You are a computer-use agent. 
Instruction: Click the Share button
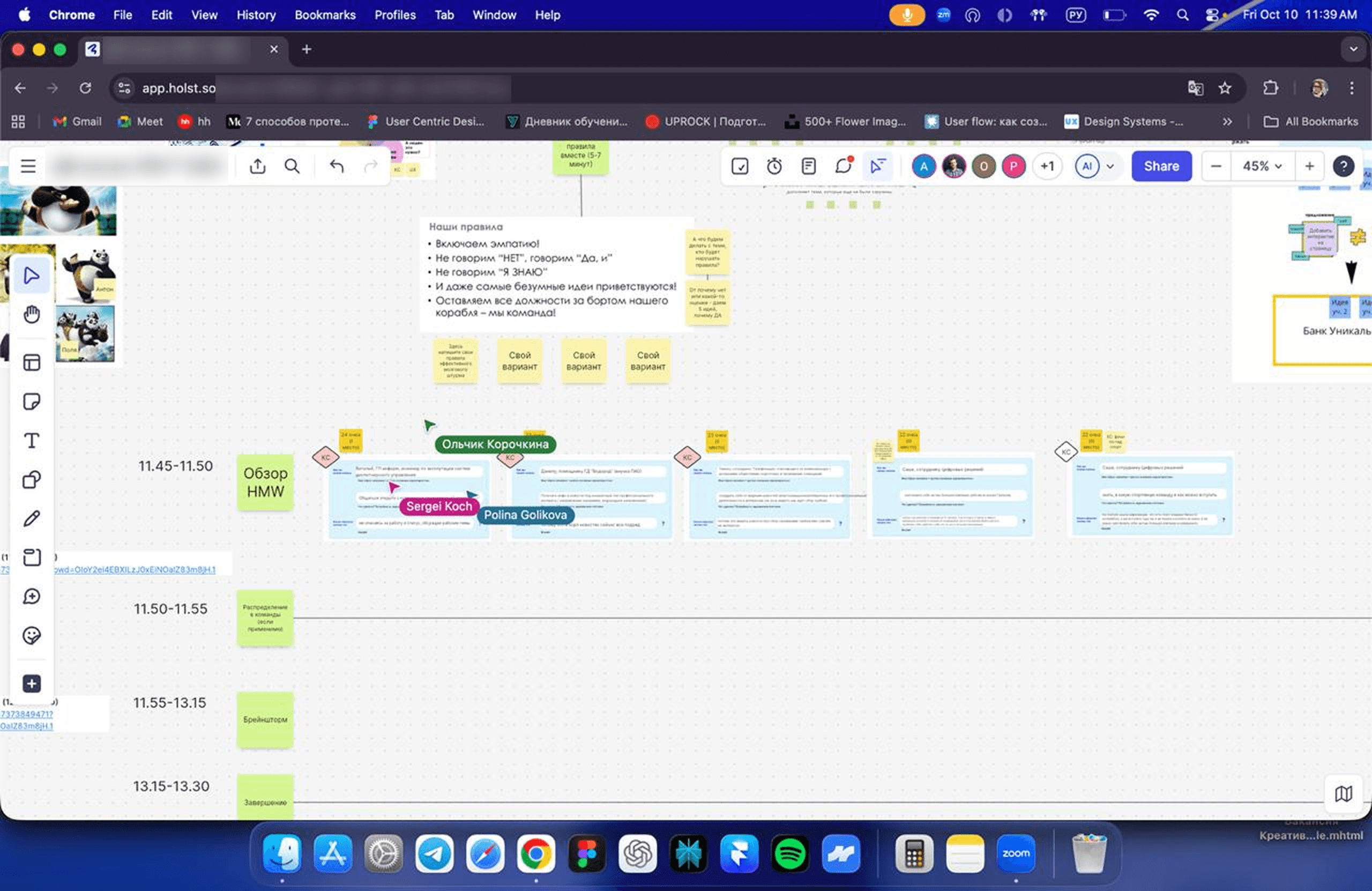tap(1161, 167)
